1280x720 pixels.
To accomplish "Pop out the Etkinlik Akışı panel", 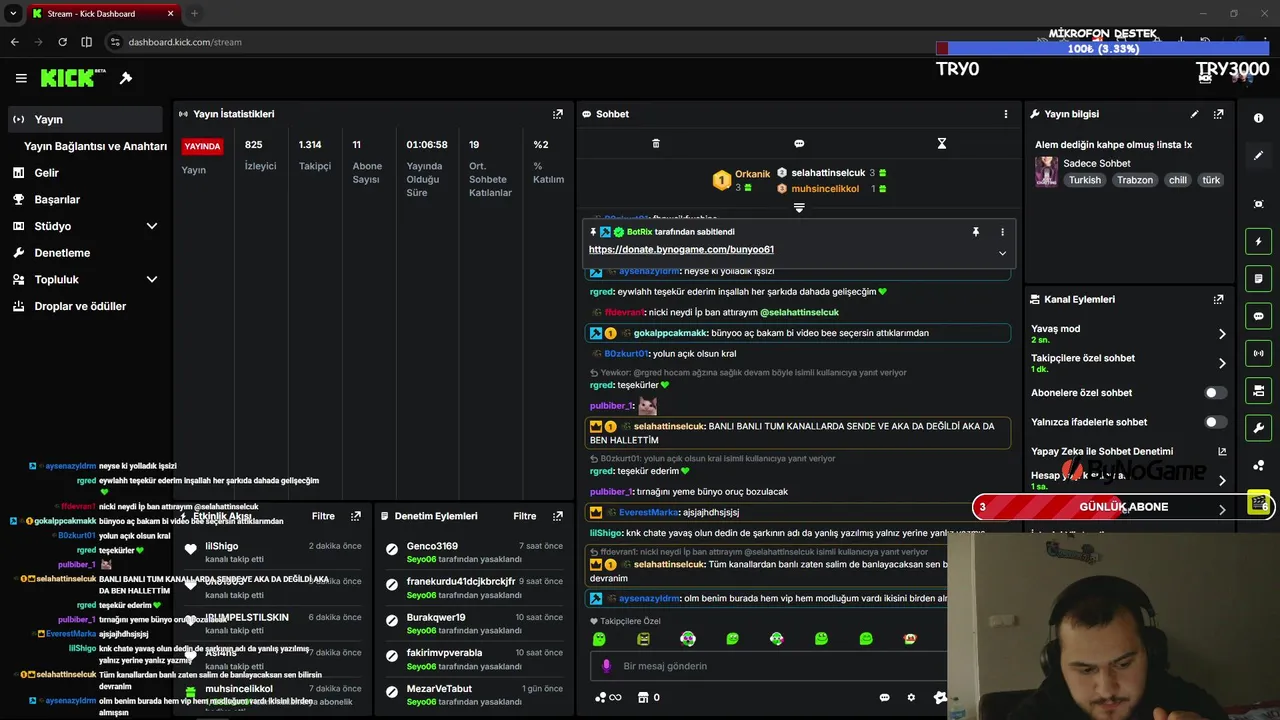I will coord(355,516).
